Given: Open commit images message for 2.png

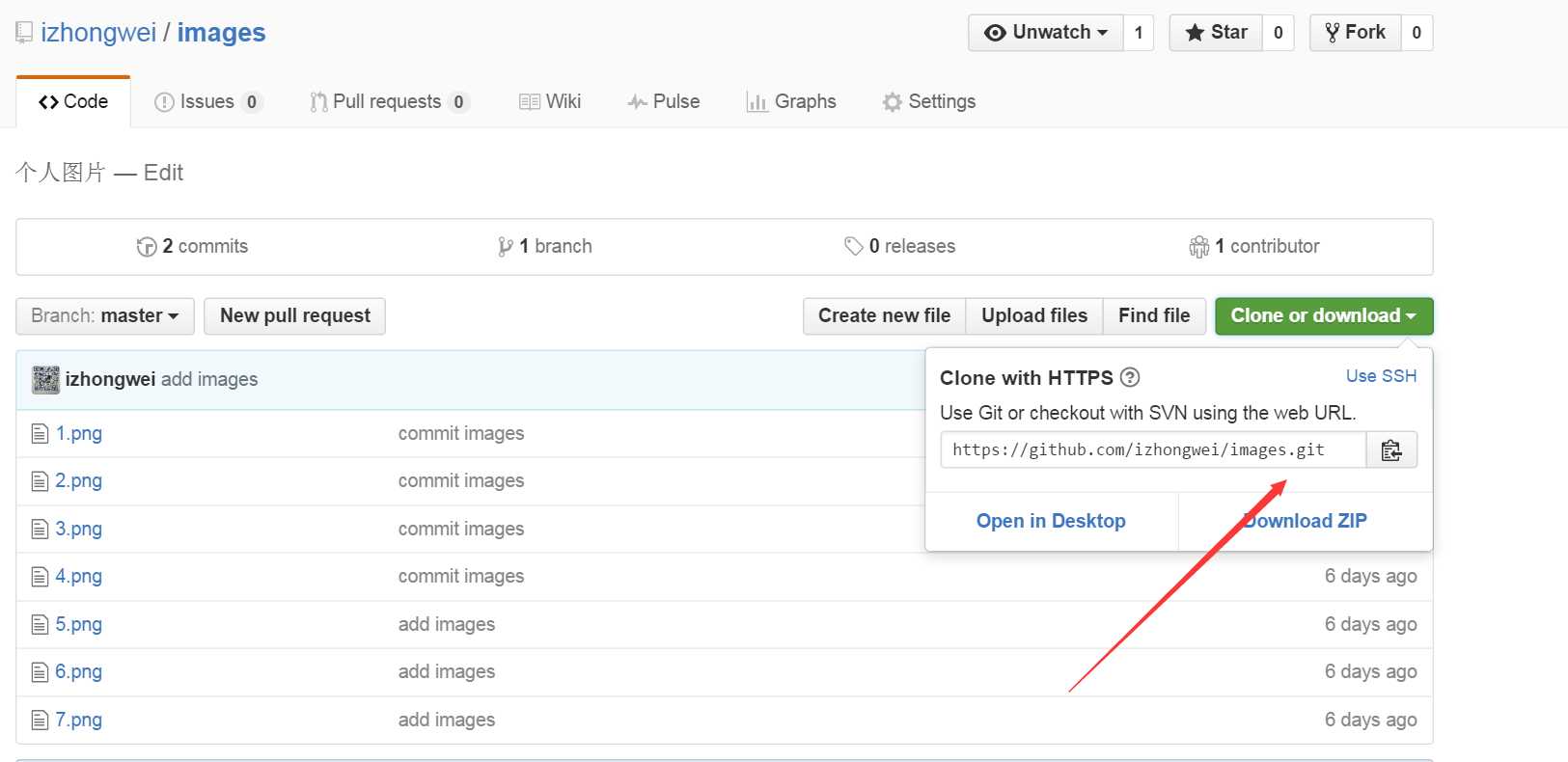Looking at the screenshot, I should tap(461, 481).
